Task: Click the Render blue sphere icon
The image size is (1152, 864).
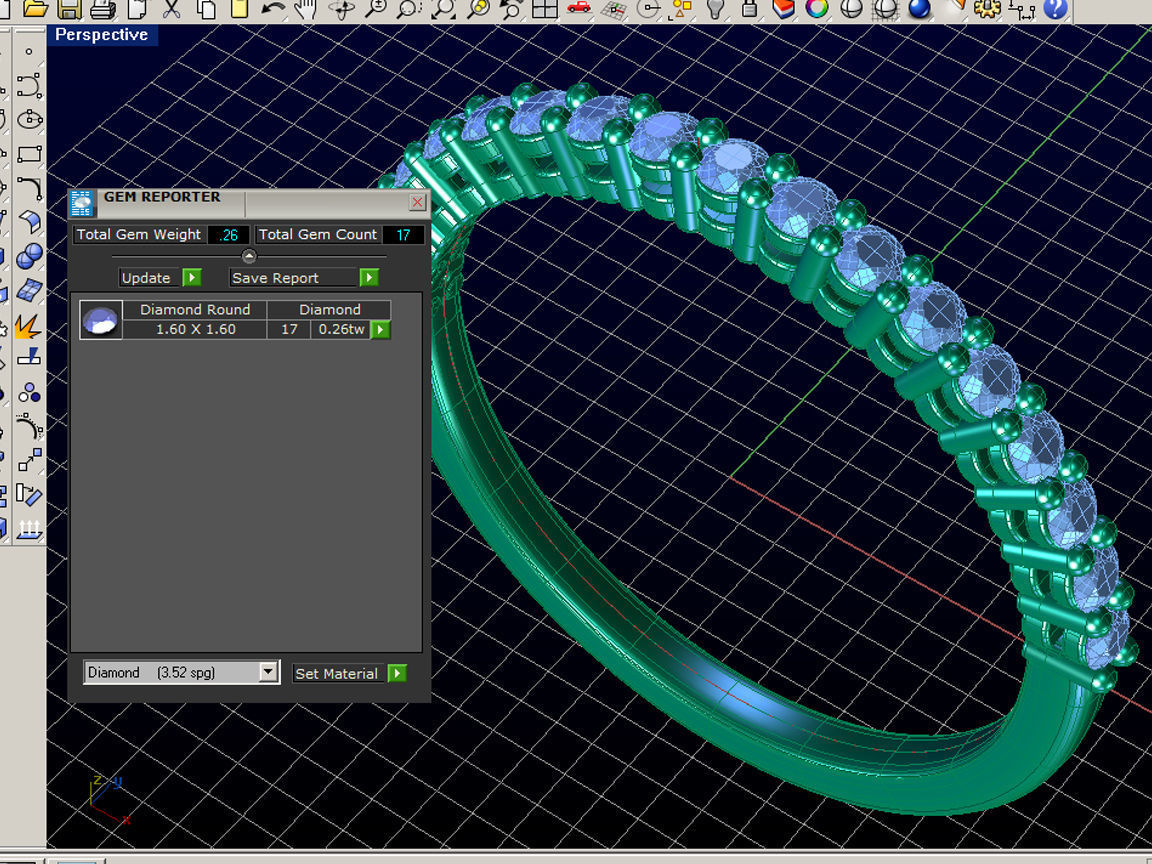Action: (919, 9)
